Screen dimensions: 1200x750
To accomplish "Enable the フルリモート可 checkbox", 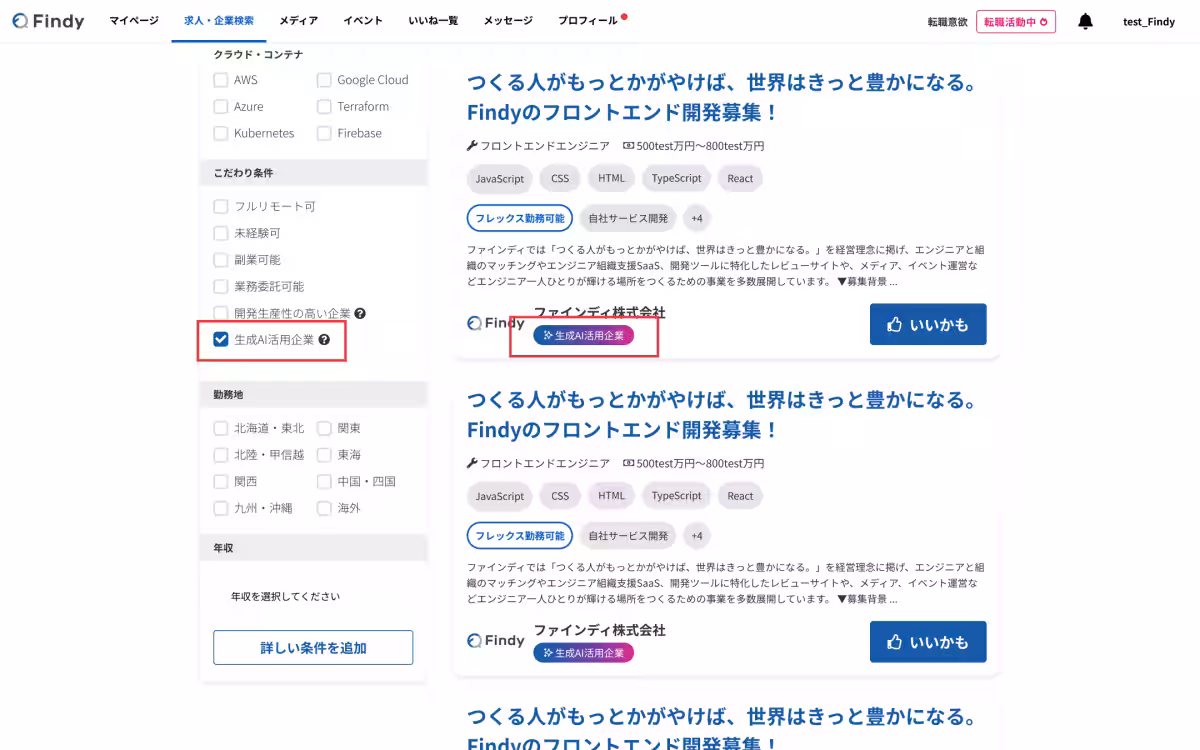I will click(x=221, y=206).
